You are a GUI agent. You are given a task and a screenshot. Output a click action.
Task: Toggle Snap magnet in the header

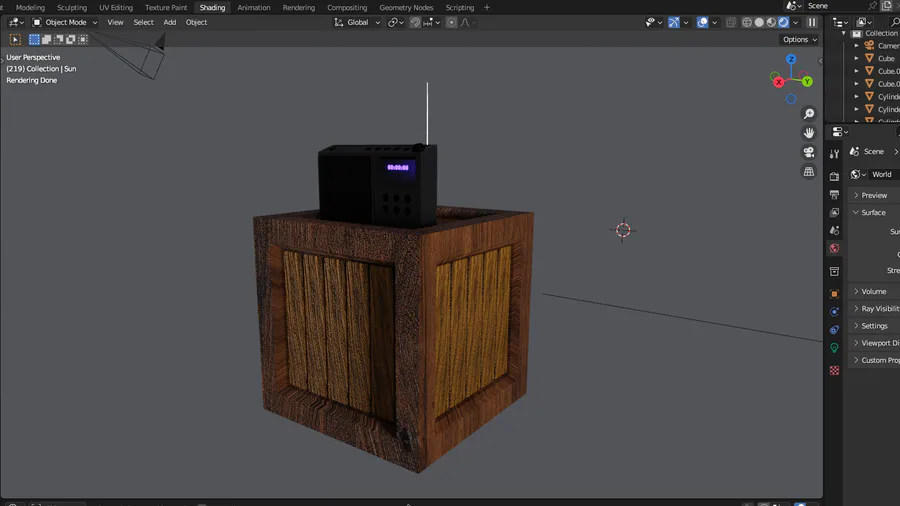(415, 22)
